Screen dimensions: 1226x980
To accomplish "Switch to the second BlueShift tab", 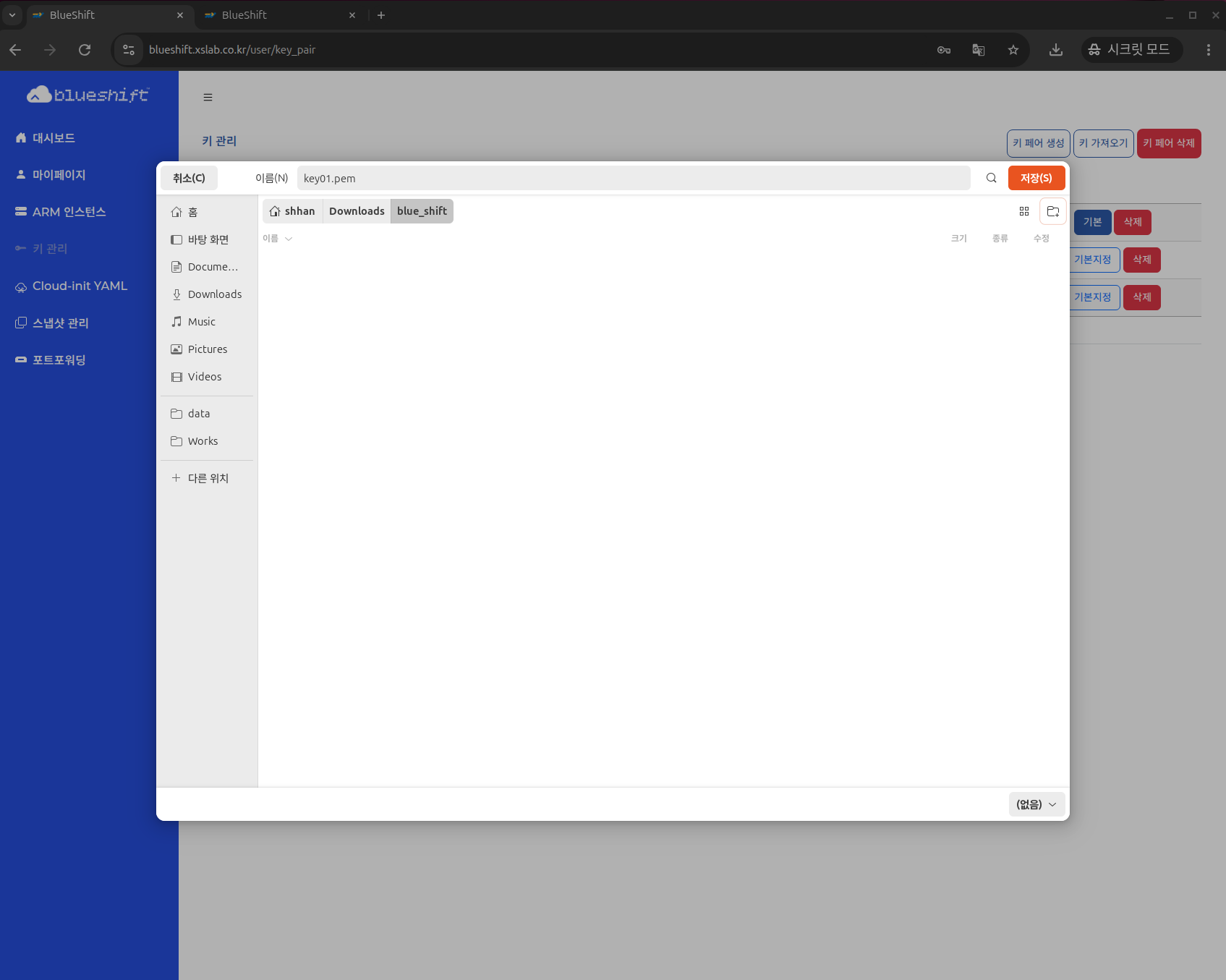I will tap(275, 15).
